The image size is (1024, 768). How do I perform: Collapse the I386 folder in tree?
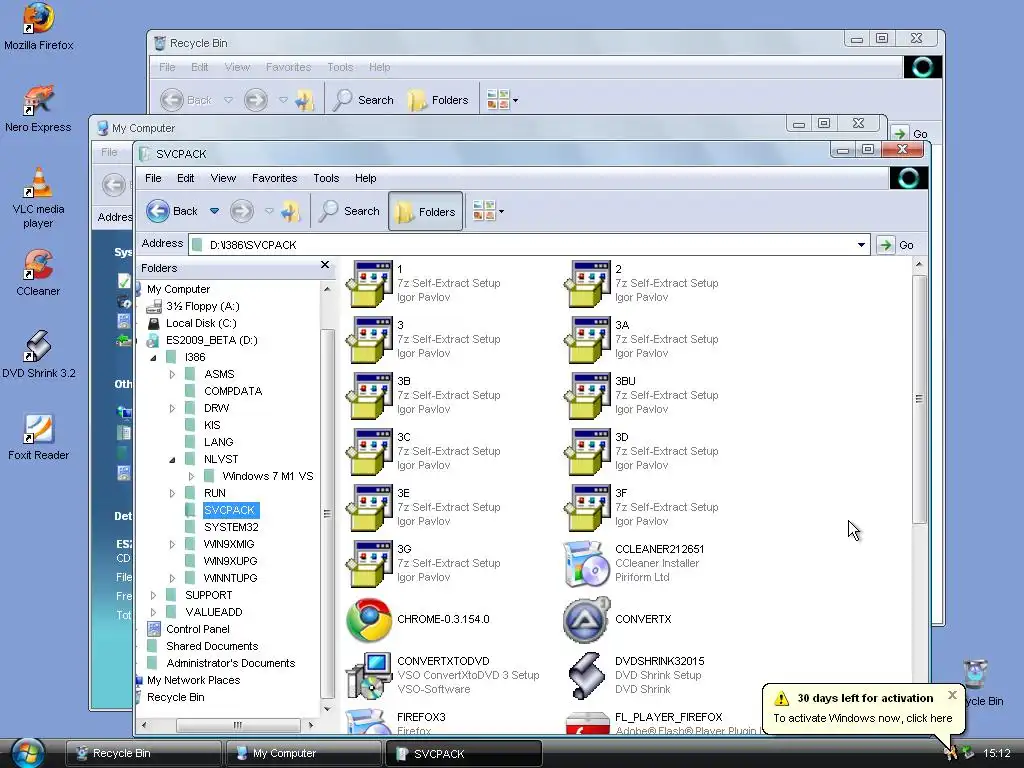[153, 357]
